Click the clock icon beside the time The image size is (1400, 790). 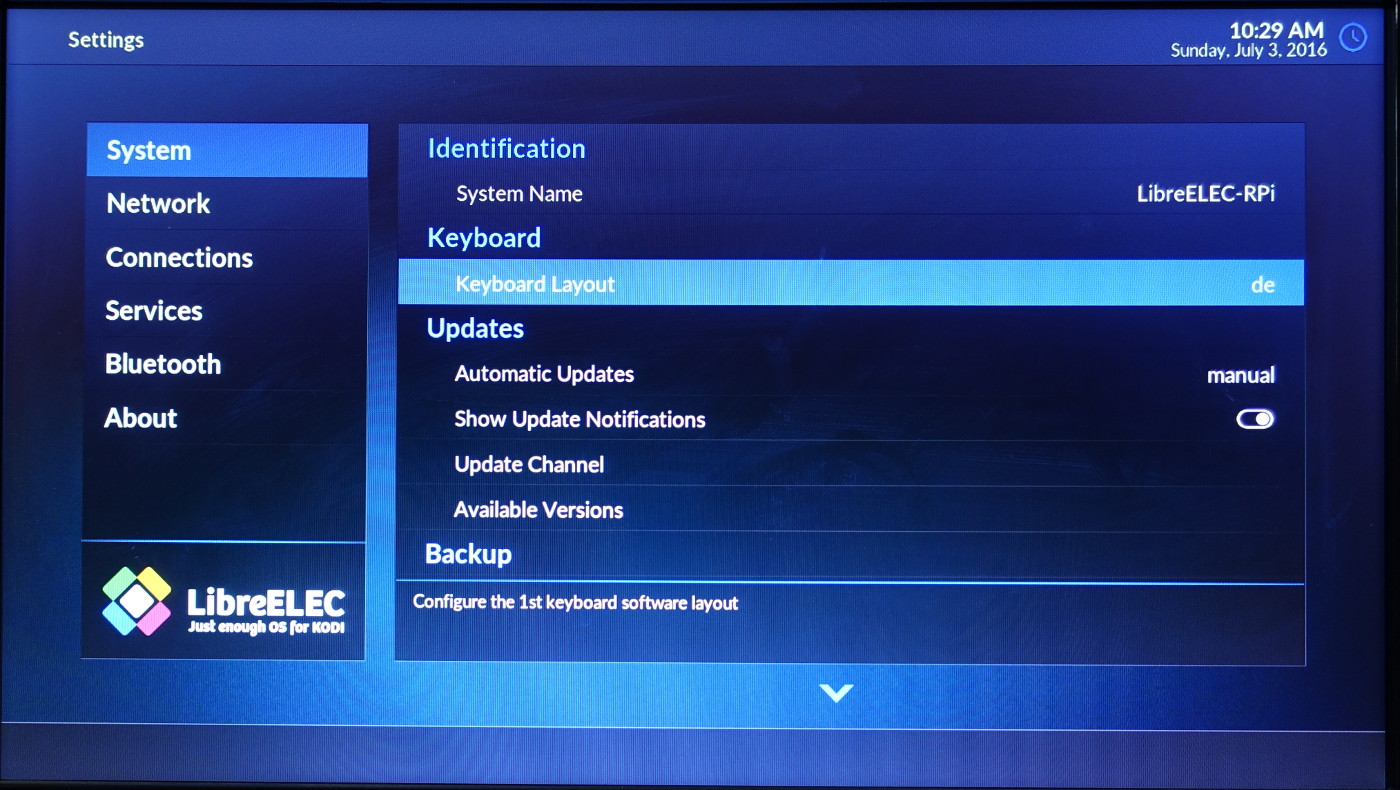coord(1352,38)
